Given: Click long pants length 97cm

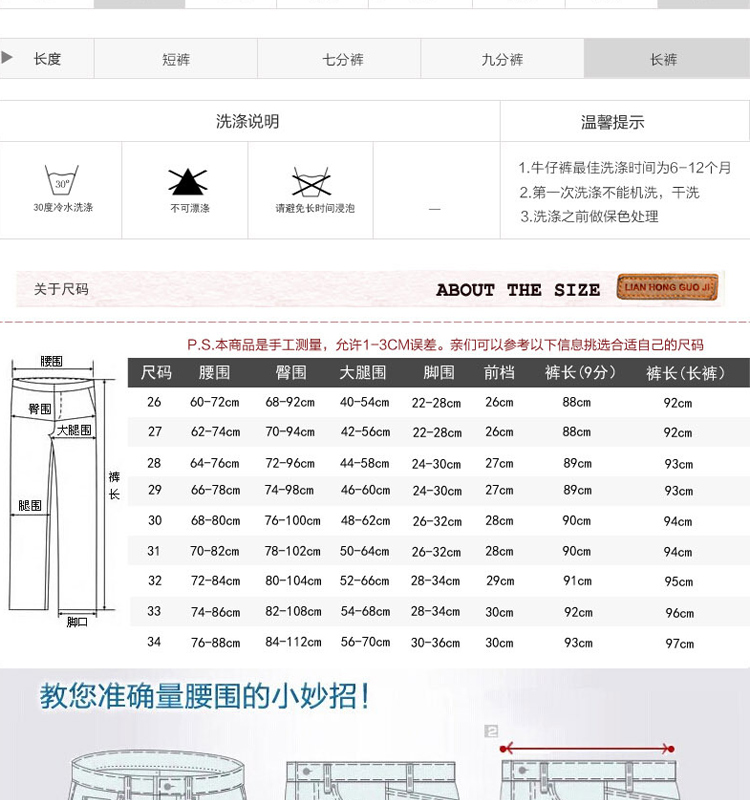Looking at the screenshot, I should [680, 643].
